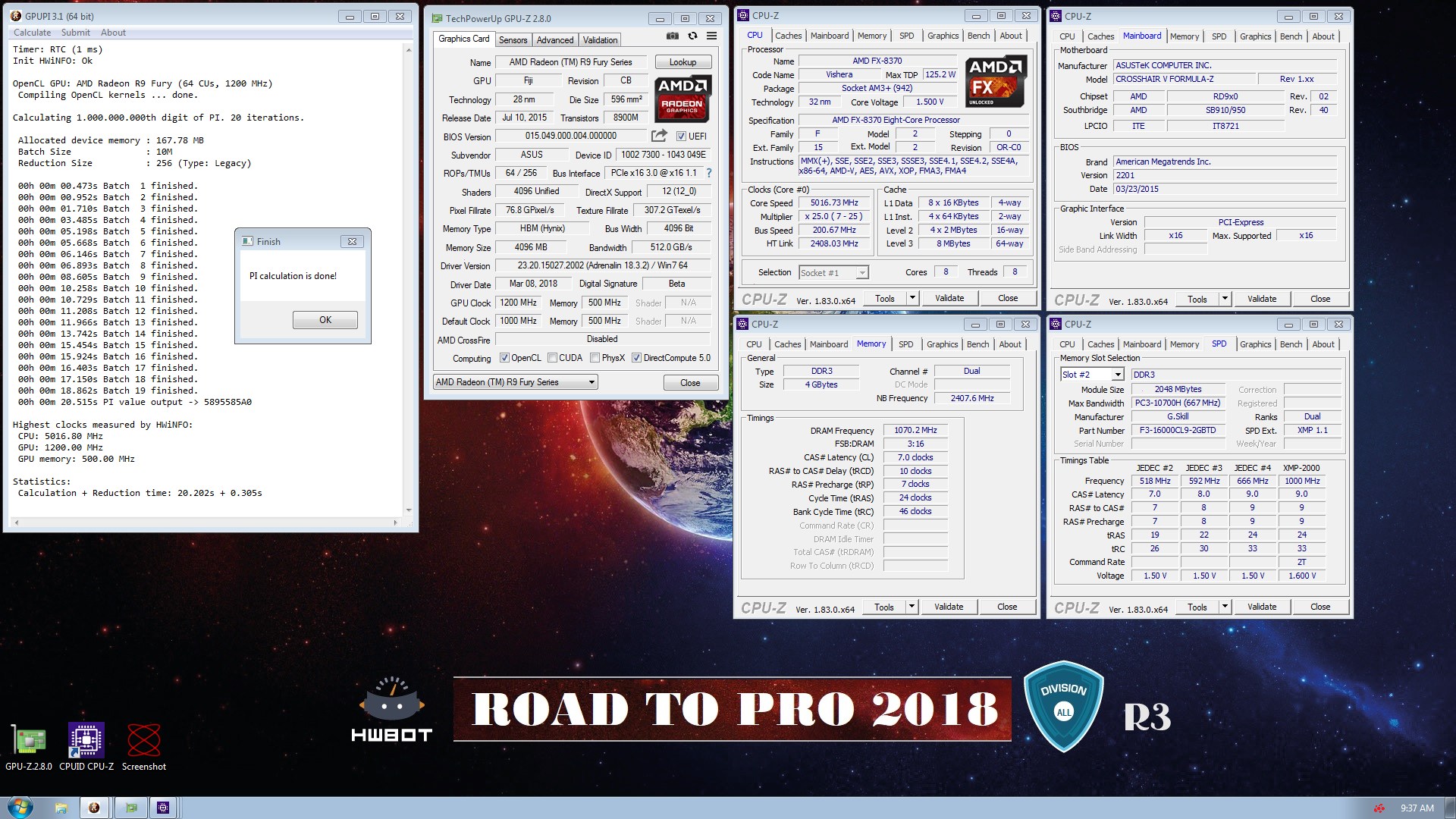Screen dimensions: 1456x819
Task: Switch to the Advanced tab in GPU-Z
Action: pyautogui.click(x=555, y=40)
